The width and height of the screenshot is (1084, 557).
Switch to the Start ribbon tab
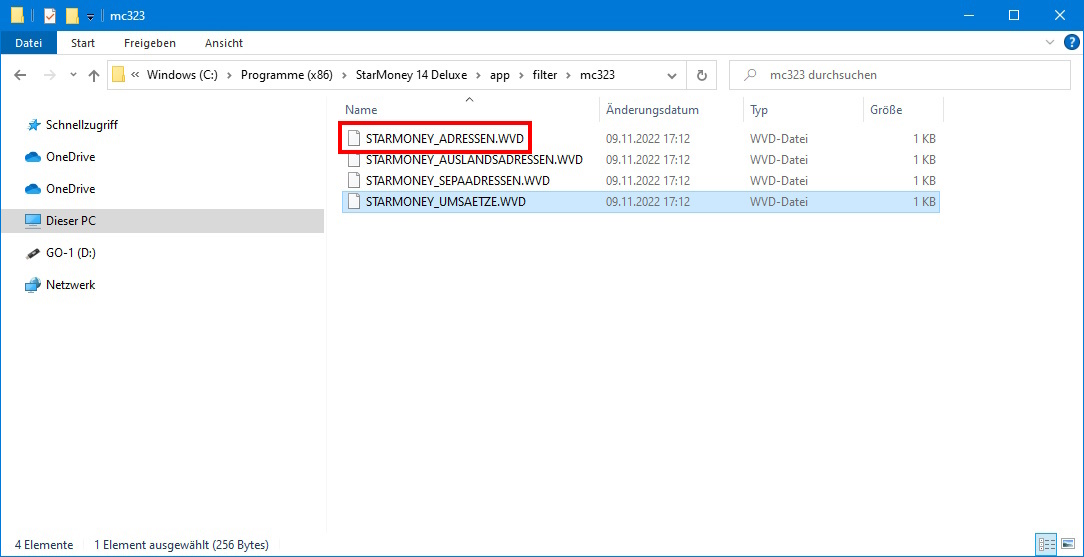pyautogui.click(x=83, y=43)
